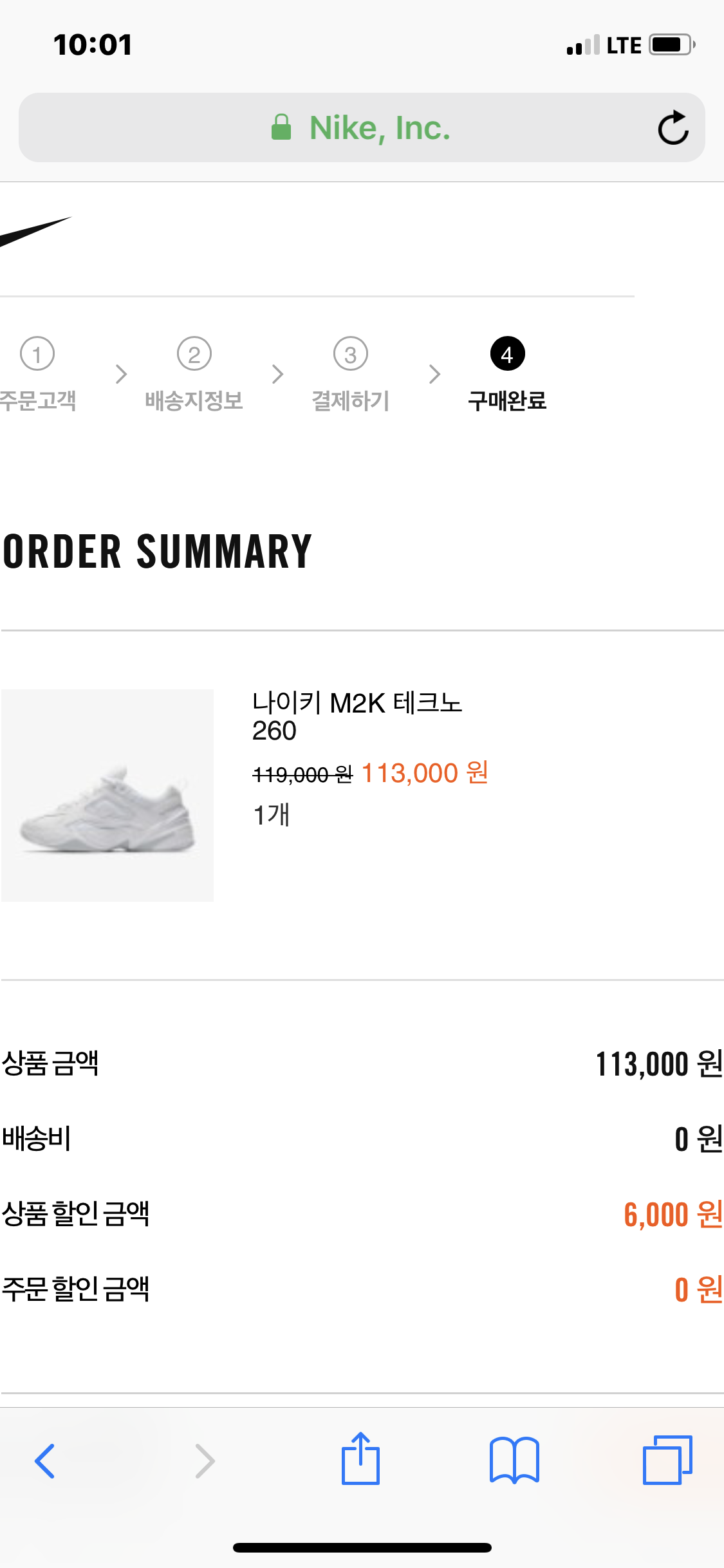This screenshot has height=1568, width=724.
Task: Select step 4 구매완료
Action: click(507, 375)
